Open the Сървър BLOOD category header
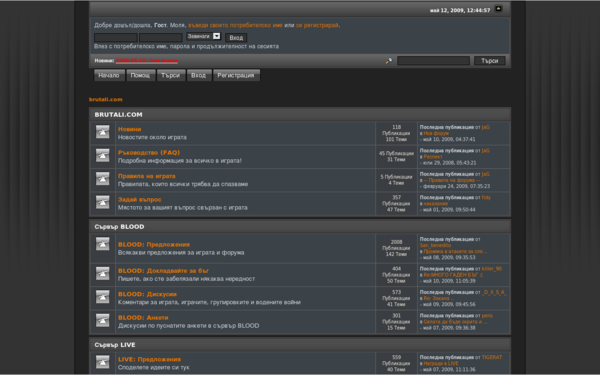 pos(119,227)
